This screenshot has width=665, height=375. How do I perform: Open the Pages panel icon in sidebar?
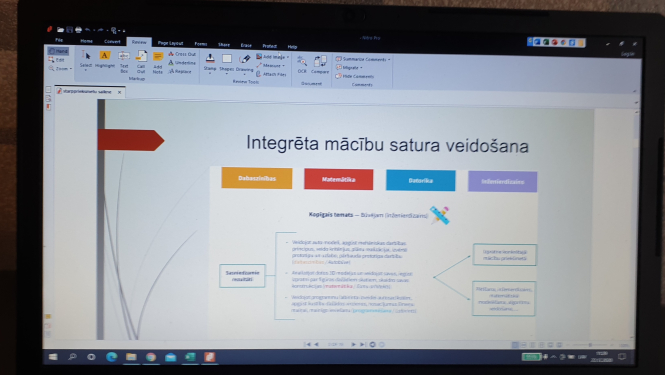(48, 90)
